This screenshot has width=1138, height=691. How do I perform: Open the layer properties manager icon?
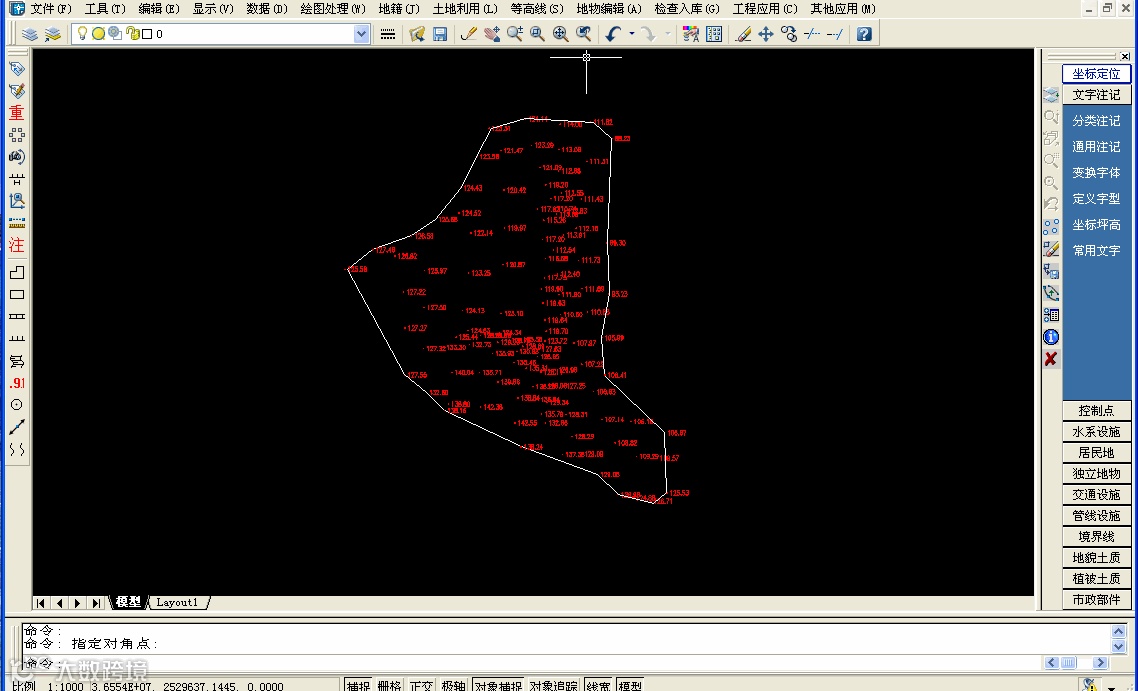[x=30, y=34]
